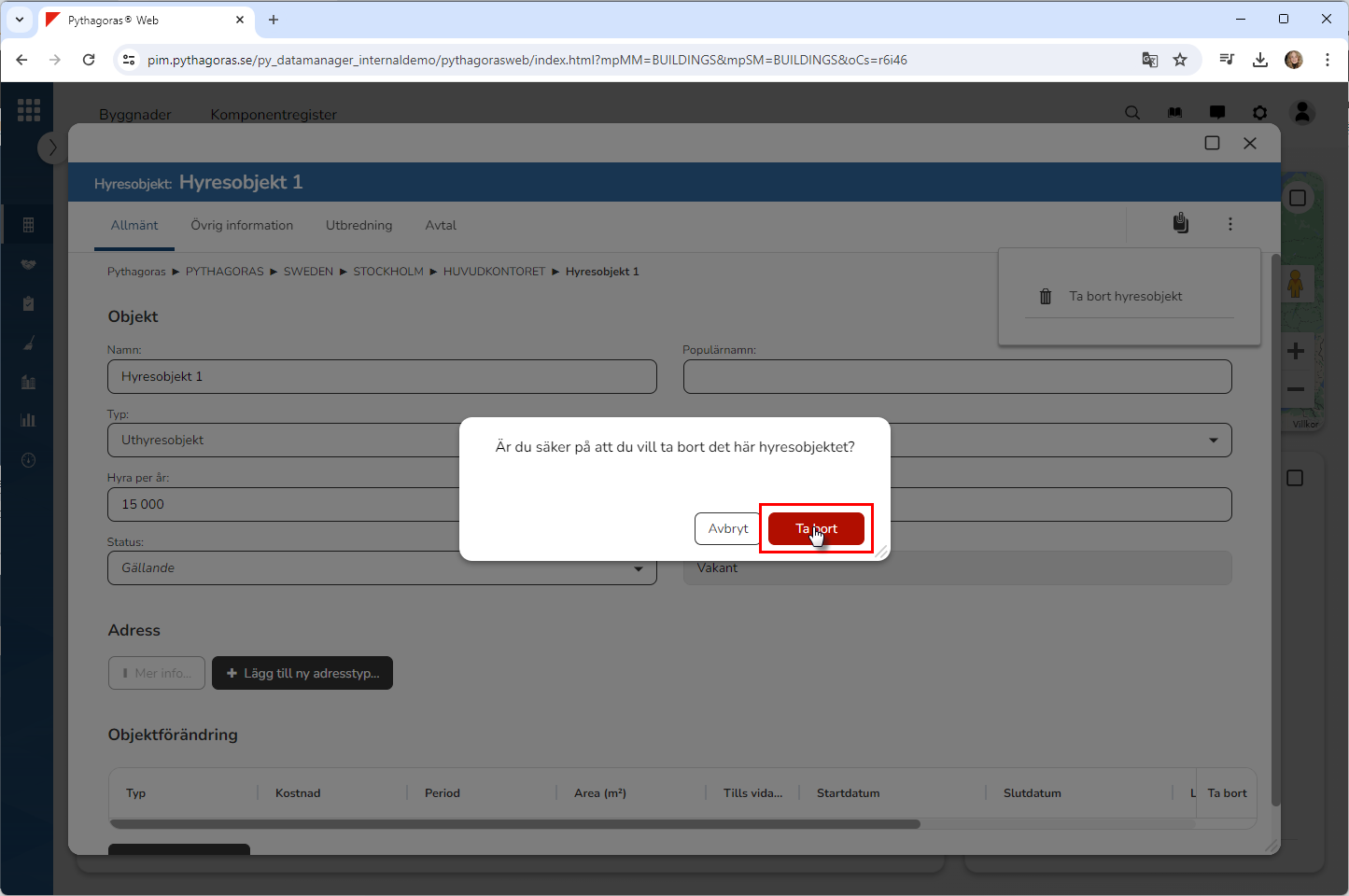Open the chat message icon in header
This screenshot has width=1349, height=896.
pos(1217,113)
